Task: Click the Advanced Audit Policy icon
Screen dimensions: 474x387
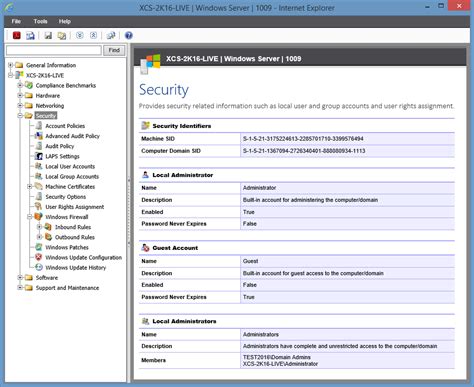Action: [39, 136]
